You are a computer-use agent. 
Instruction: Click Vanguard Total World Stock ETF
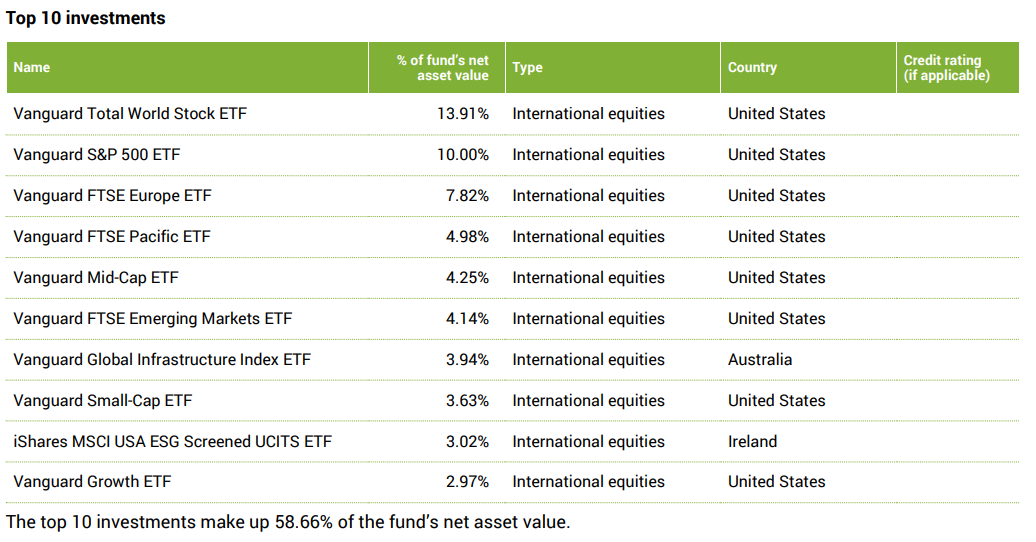(130, 114)
